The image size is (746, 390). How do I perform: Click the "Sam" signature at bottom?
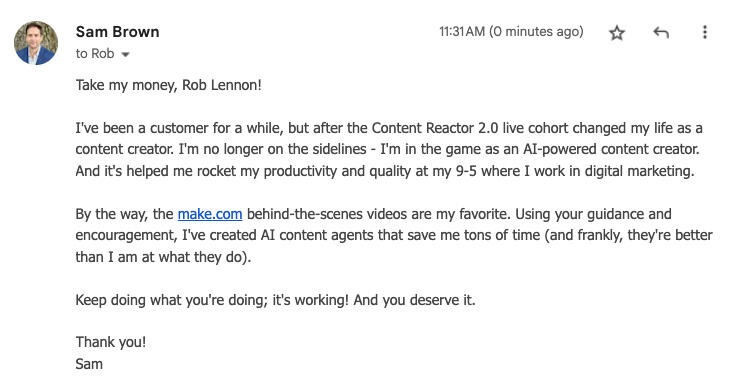pyautogui.click(x=89, y=364)
